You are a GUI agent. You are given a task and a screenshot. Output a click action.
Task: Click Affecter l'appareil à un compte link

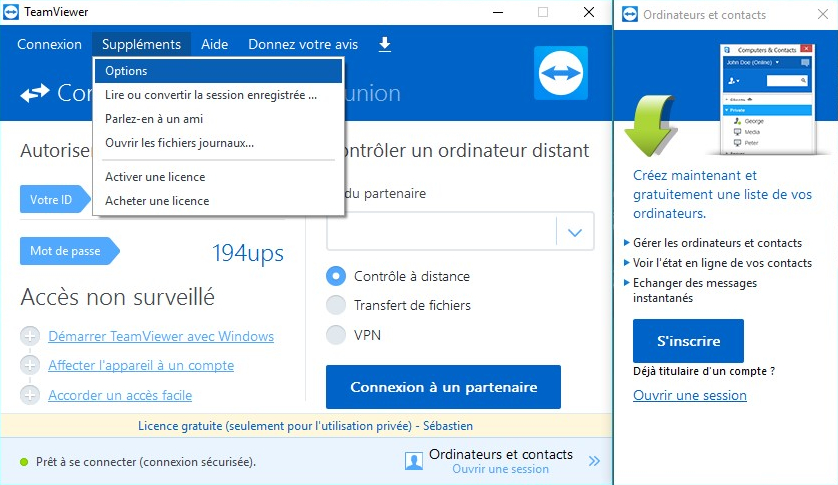point(141,366)
